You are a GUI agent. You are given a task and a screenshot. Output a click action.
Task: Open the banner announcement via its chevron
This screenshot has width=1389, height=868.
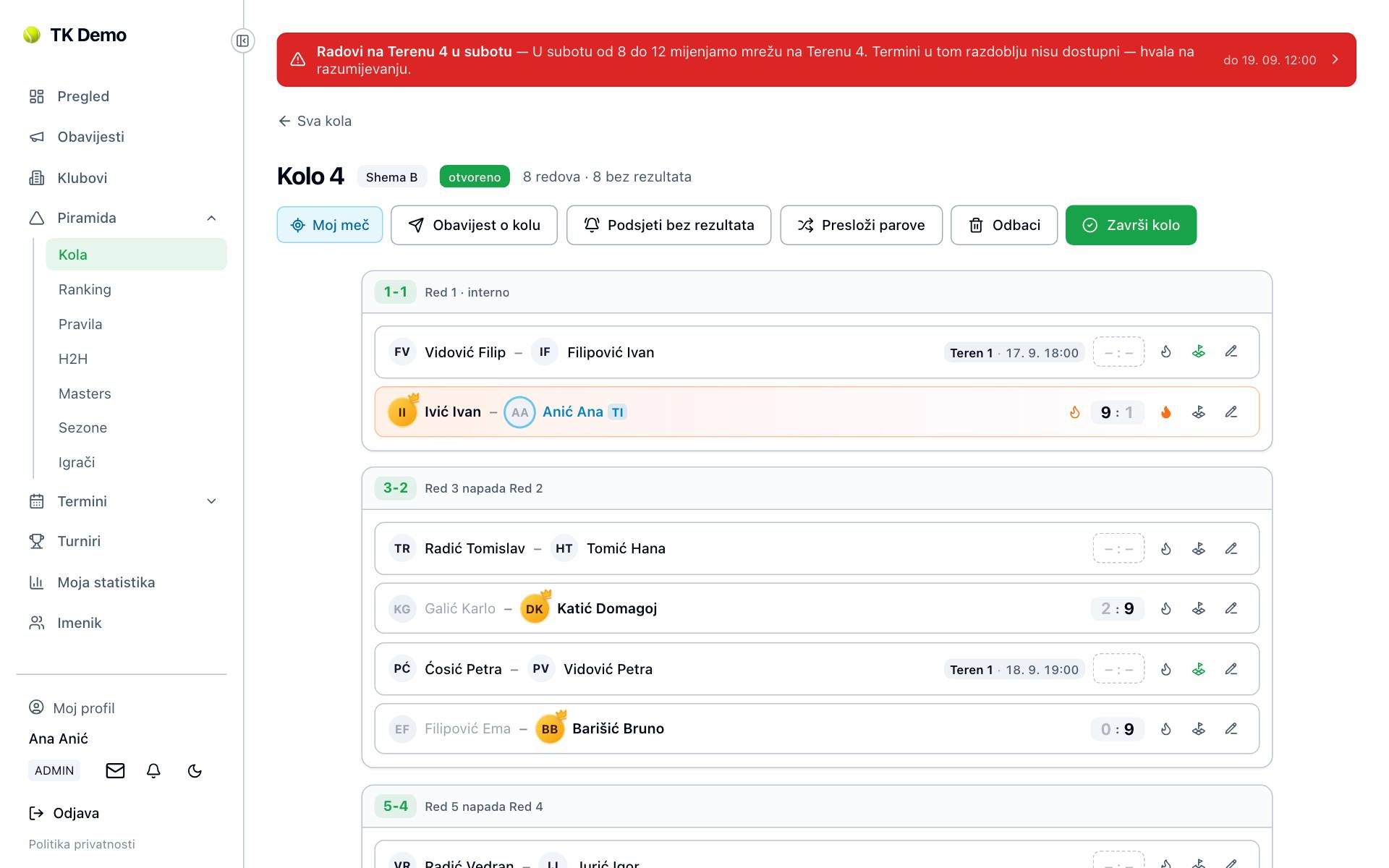click(x=1335, y=60)
